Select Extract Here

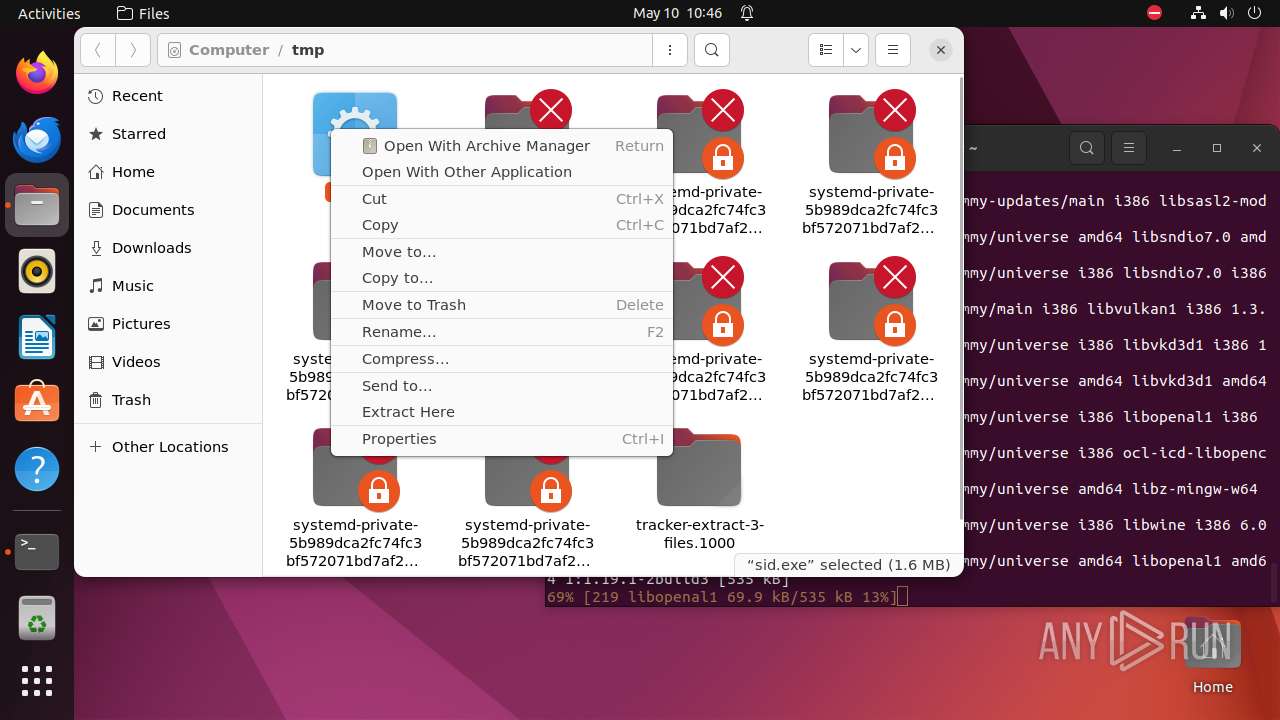502,412
